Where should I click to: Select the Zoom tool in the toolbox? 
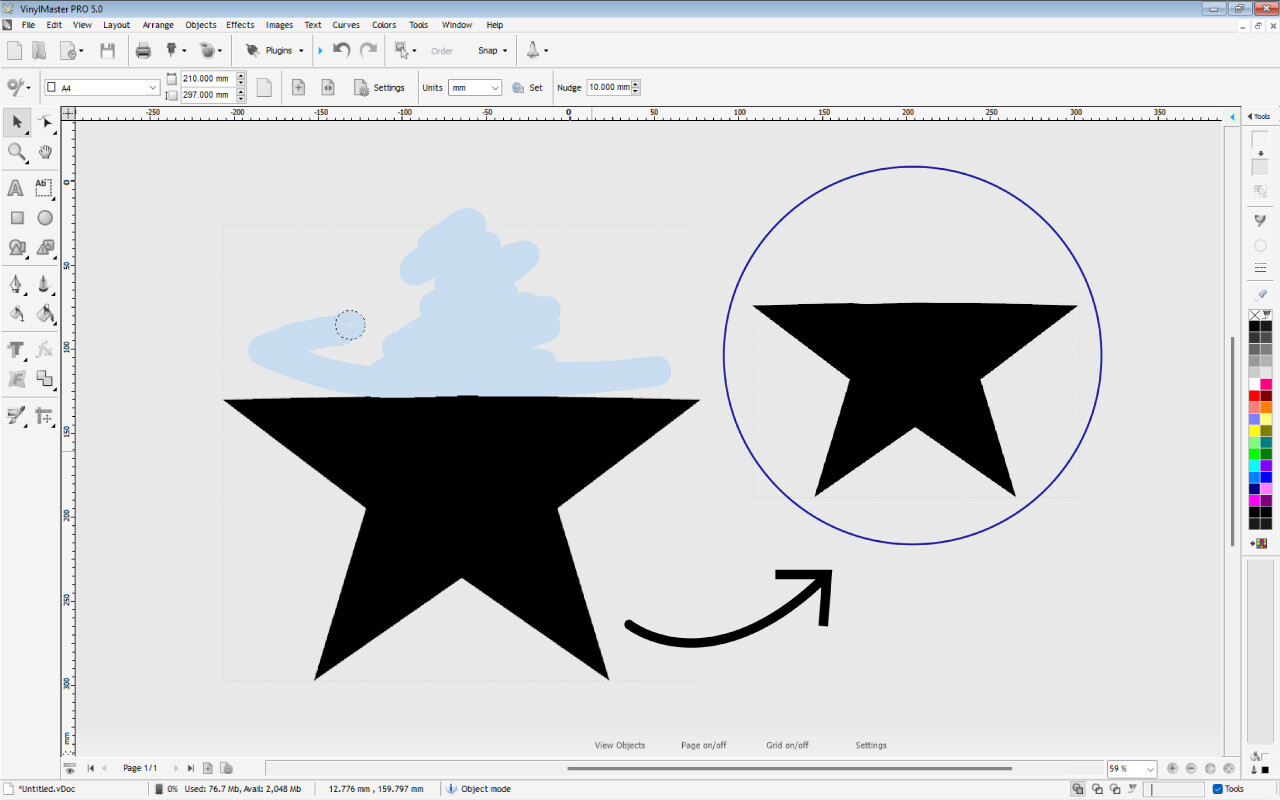pos(16,153)
